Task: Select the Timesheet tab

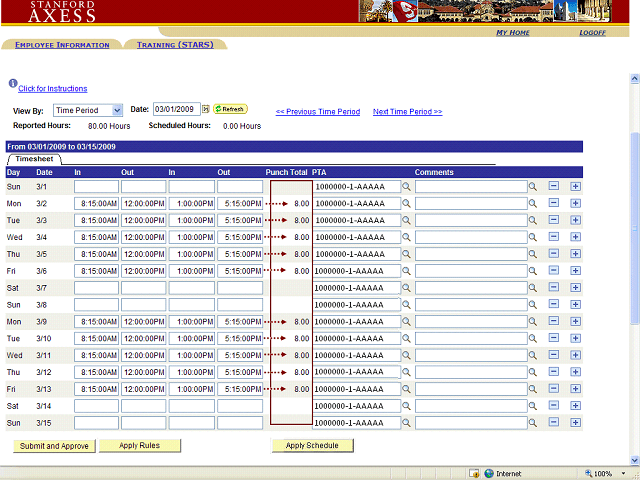Action: [33, 159]
